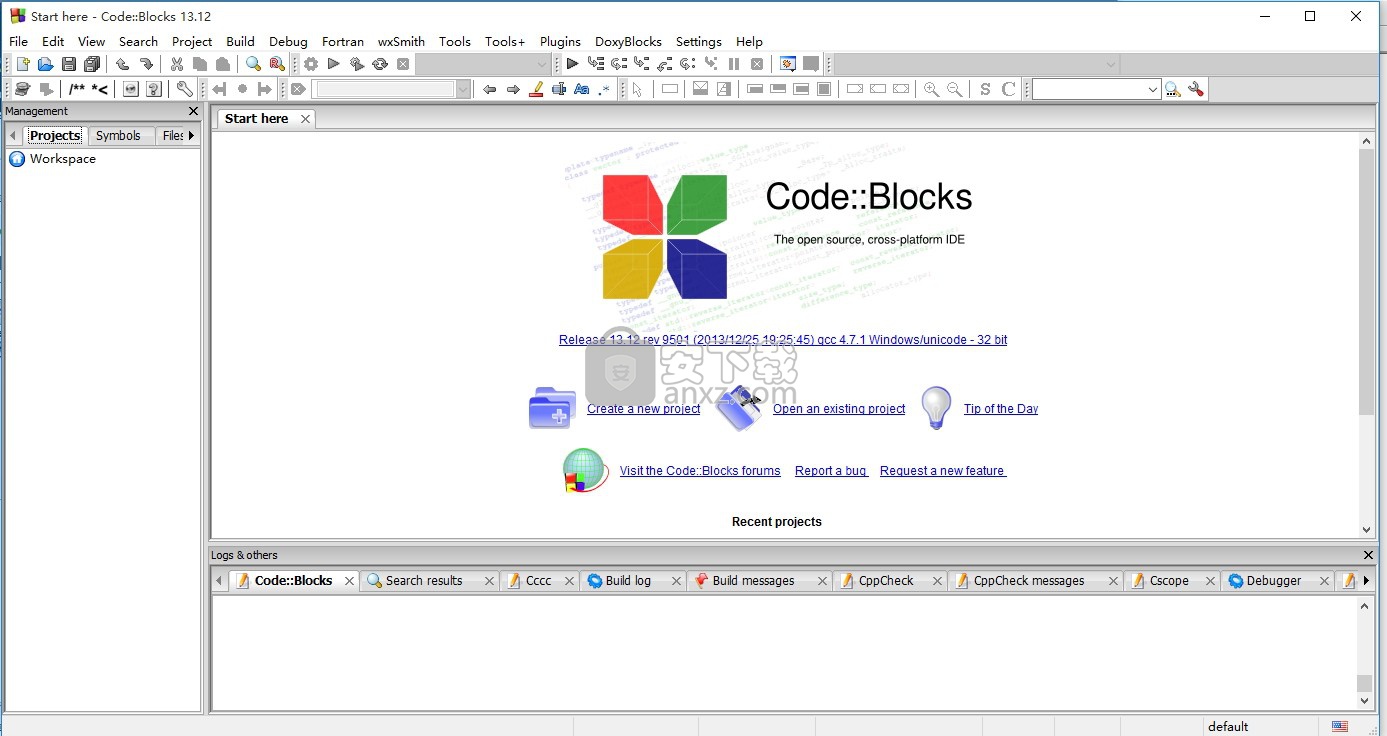Click the Highlight marker icon

tap(536, 89)
